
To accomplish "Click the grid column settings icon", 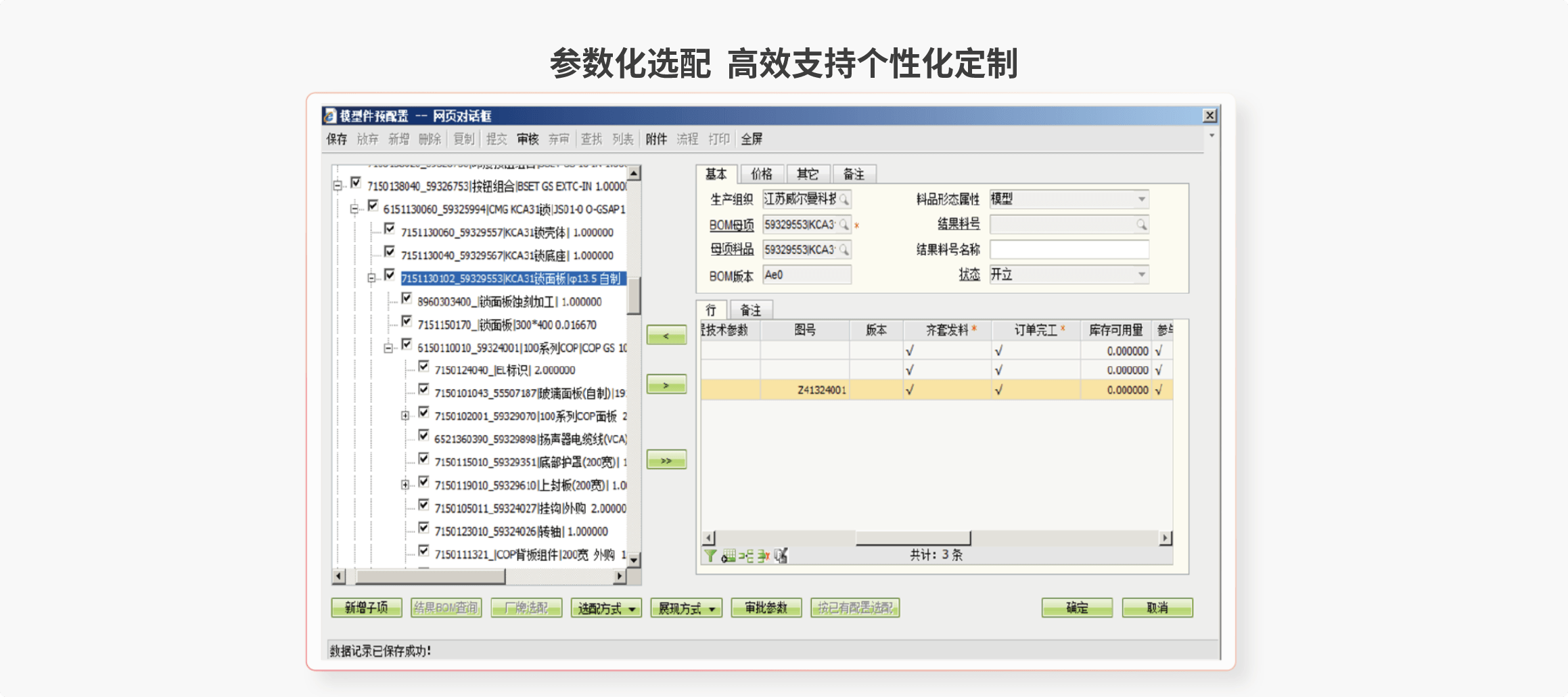I will tap(728, 556).
